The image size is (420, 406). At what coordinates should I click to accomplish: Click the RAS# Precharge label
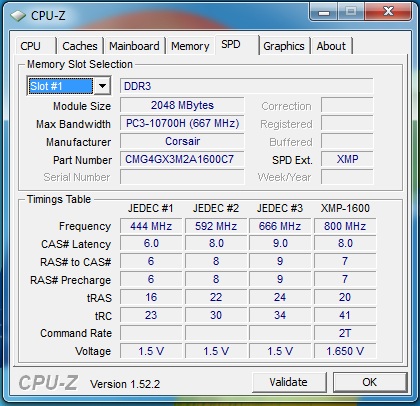click(x=70, y=280)
